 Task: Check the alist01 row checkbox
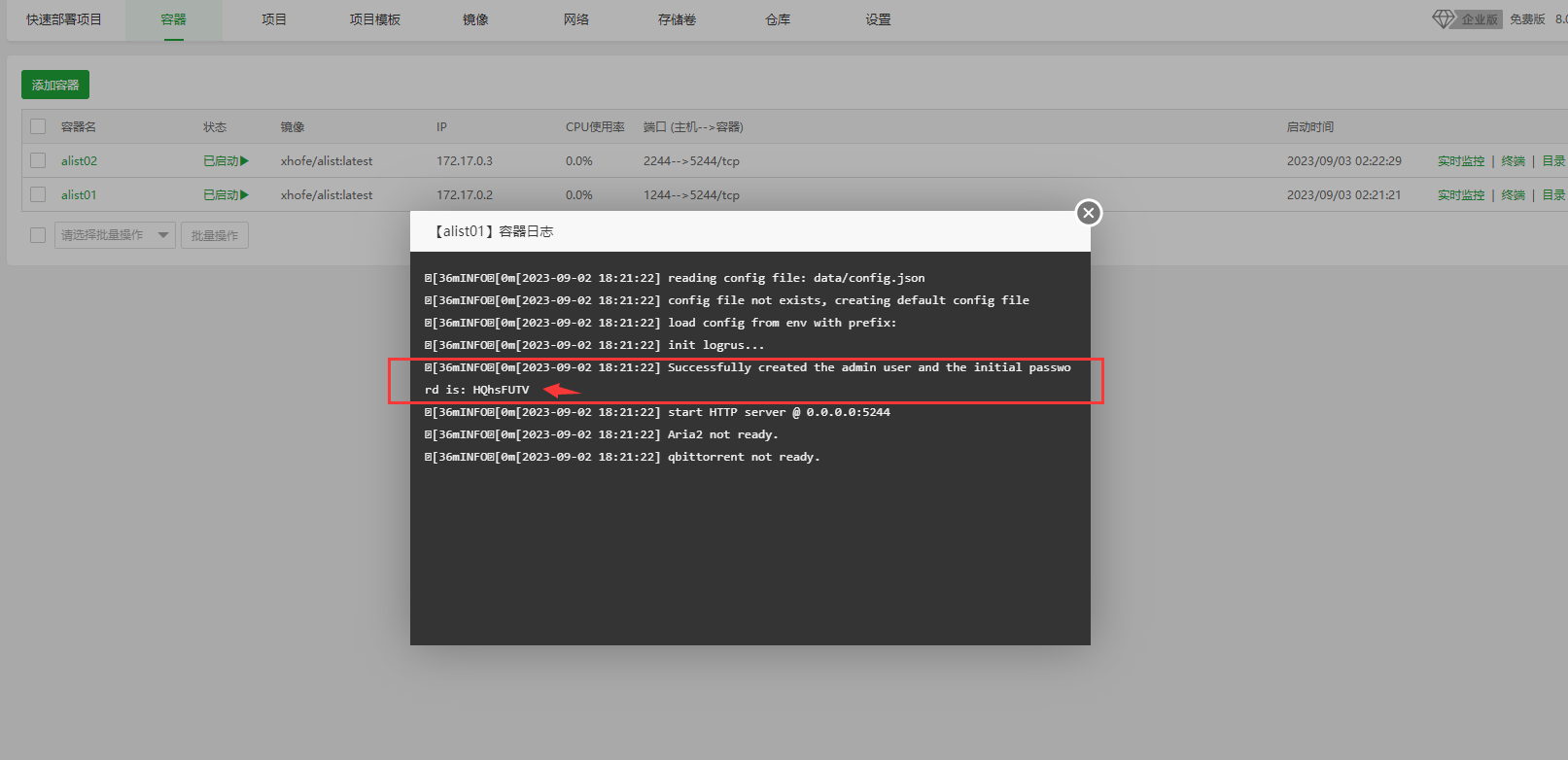point(38,194)
